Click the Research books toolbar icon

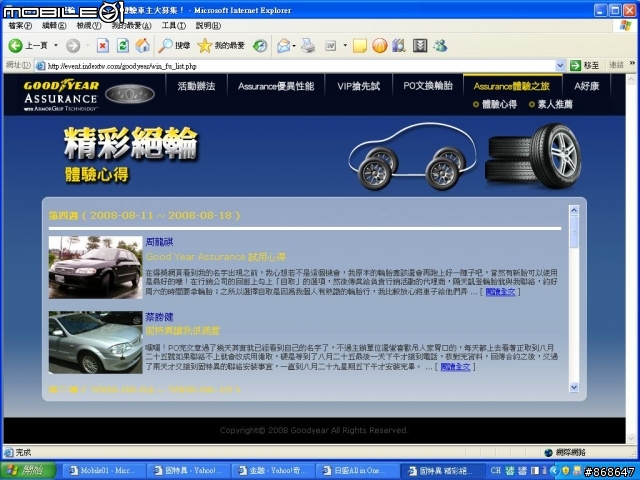(x=399, y=45)
